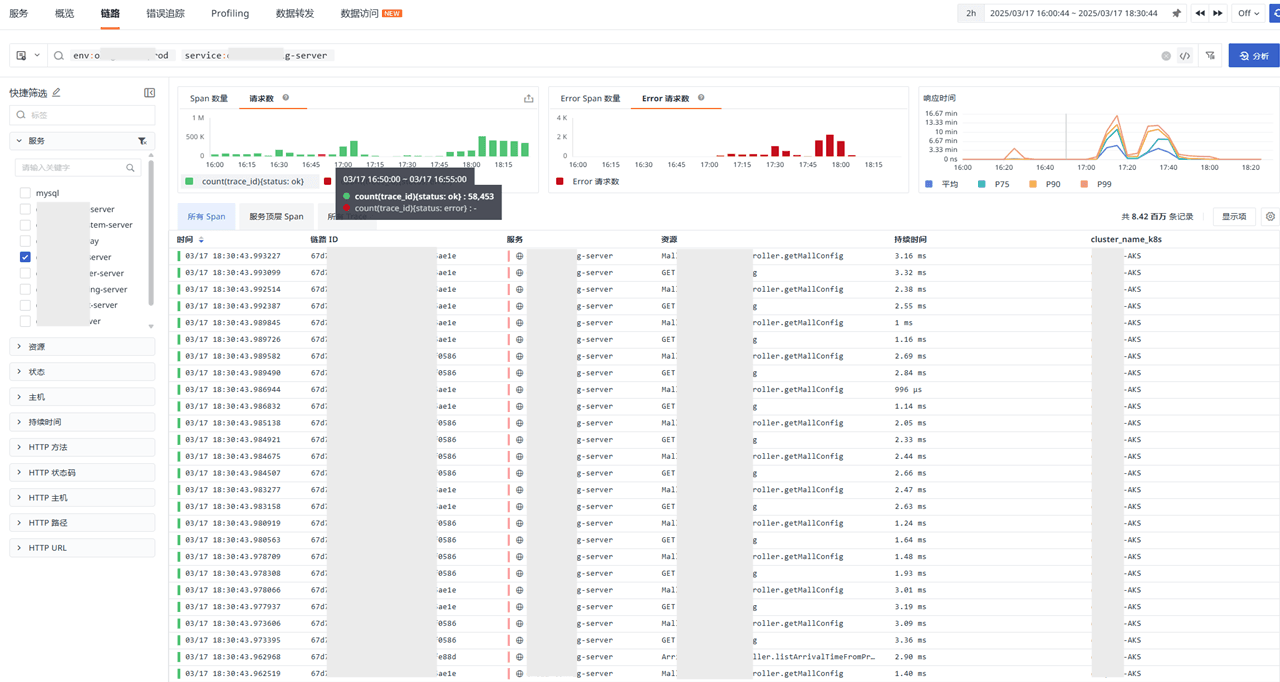
Task: Expand the 持续时间 filter section
Action: pos(82,422)
